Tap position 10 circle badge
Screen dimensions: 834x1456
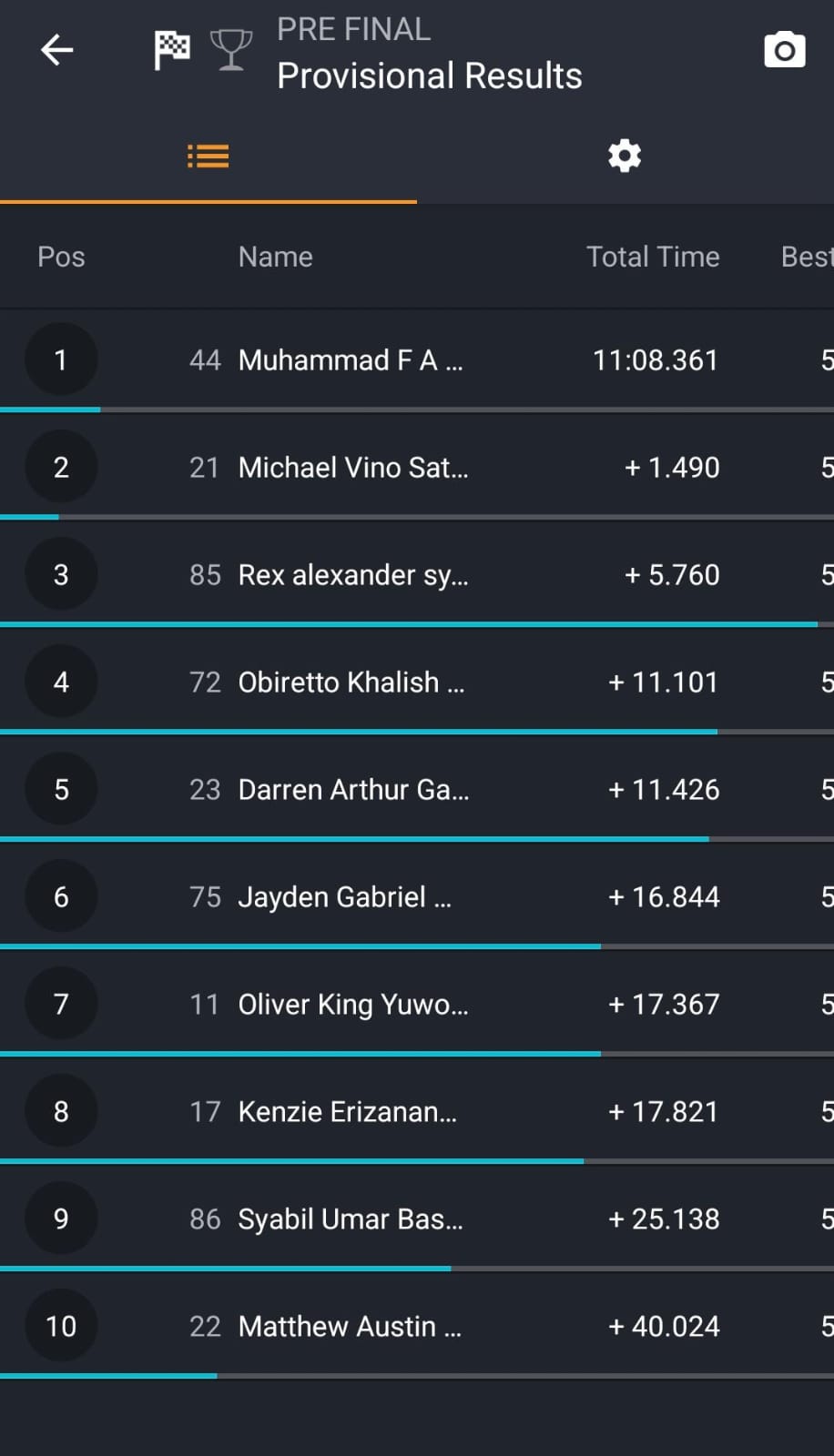point(61,1326)
